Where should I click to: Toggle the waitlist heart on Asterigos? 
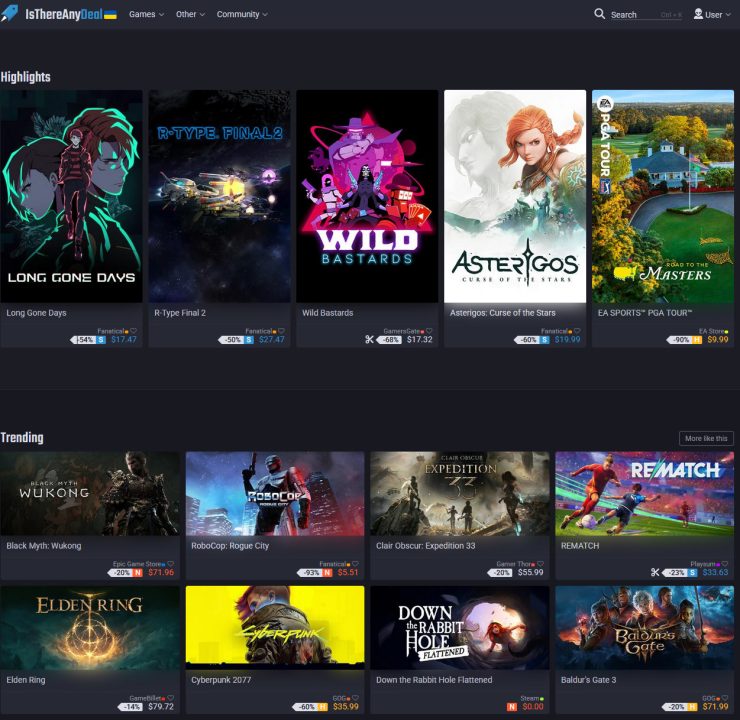[579, 330]
